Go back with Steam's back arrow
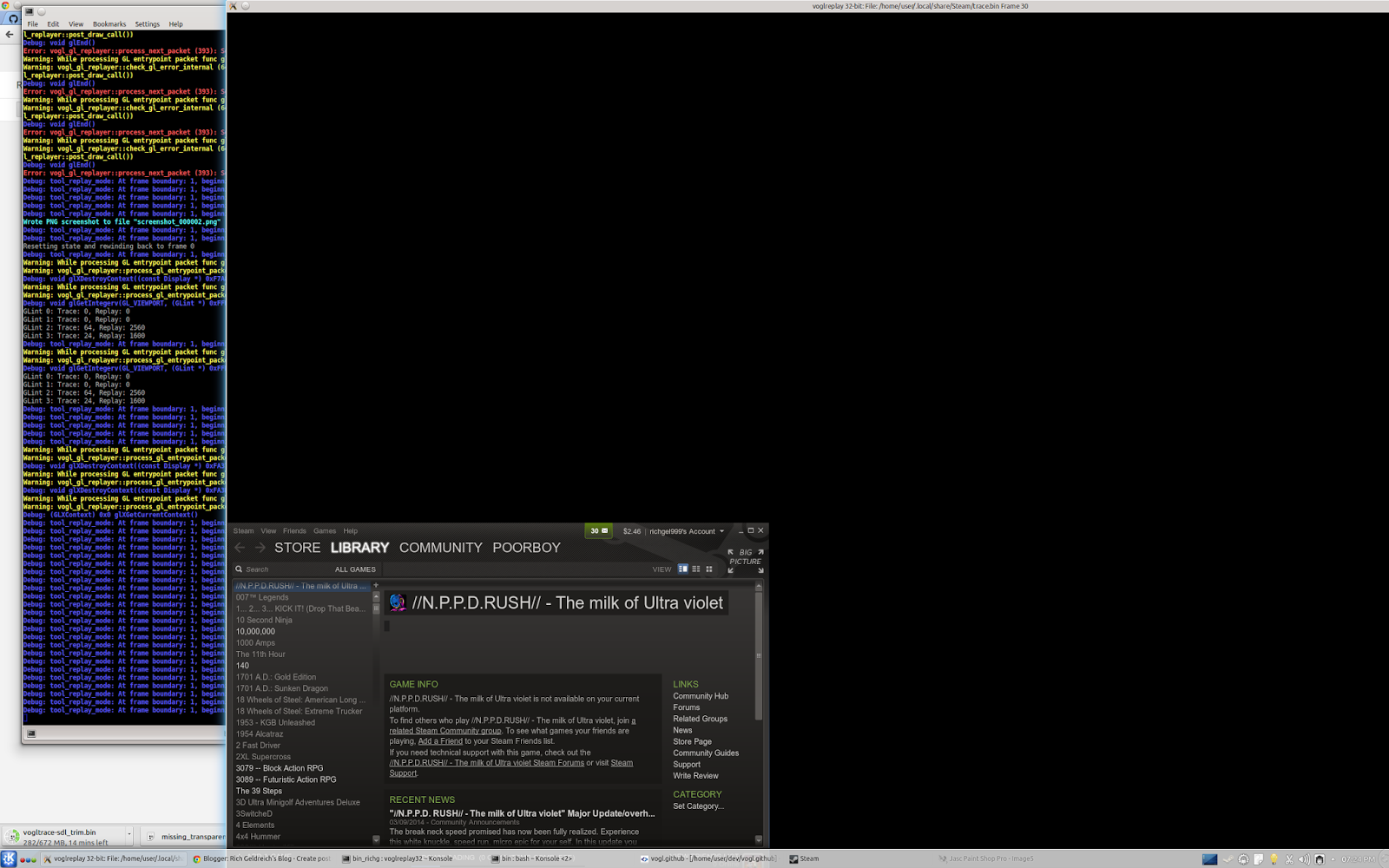Image resolution: width=1389 pixels, height=868 pixels. tap(240, 548)
